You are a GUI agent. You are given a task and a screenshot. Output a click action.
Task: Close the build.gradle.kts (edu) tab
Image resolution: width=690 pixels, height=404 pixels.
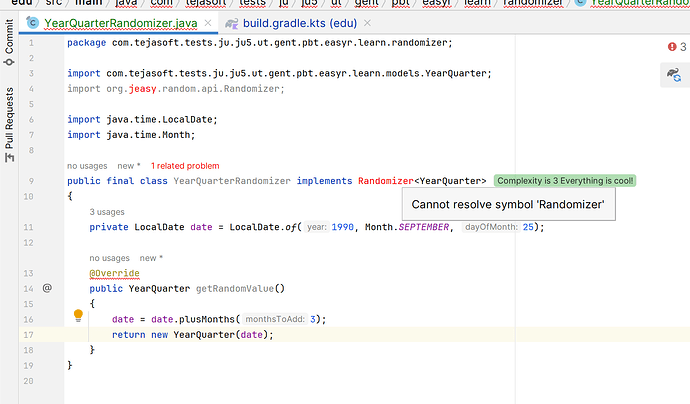click(367, 23)
